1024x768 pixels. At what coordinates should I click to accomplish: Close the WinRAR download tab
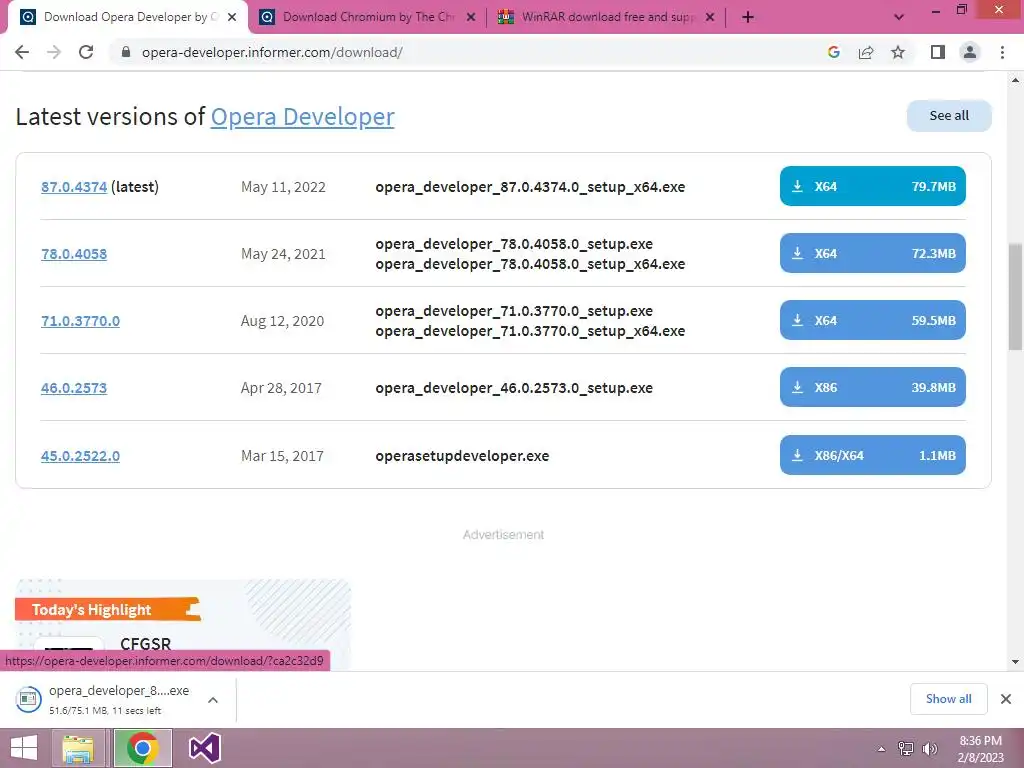(710, 17)
